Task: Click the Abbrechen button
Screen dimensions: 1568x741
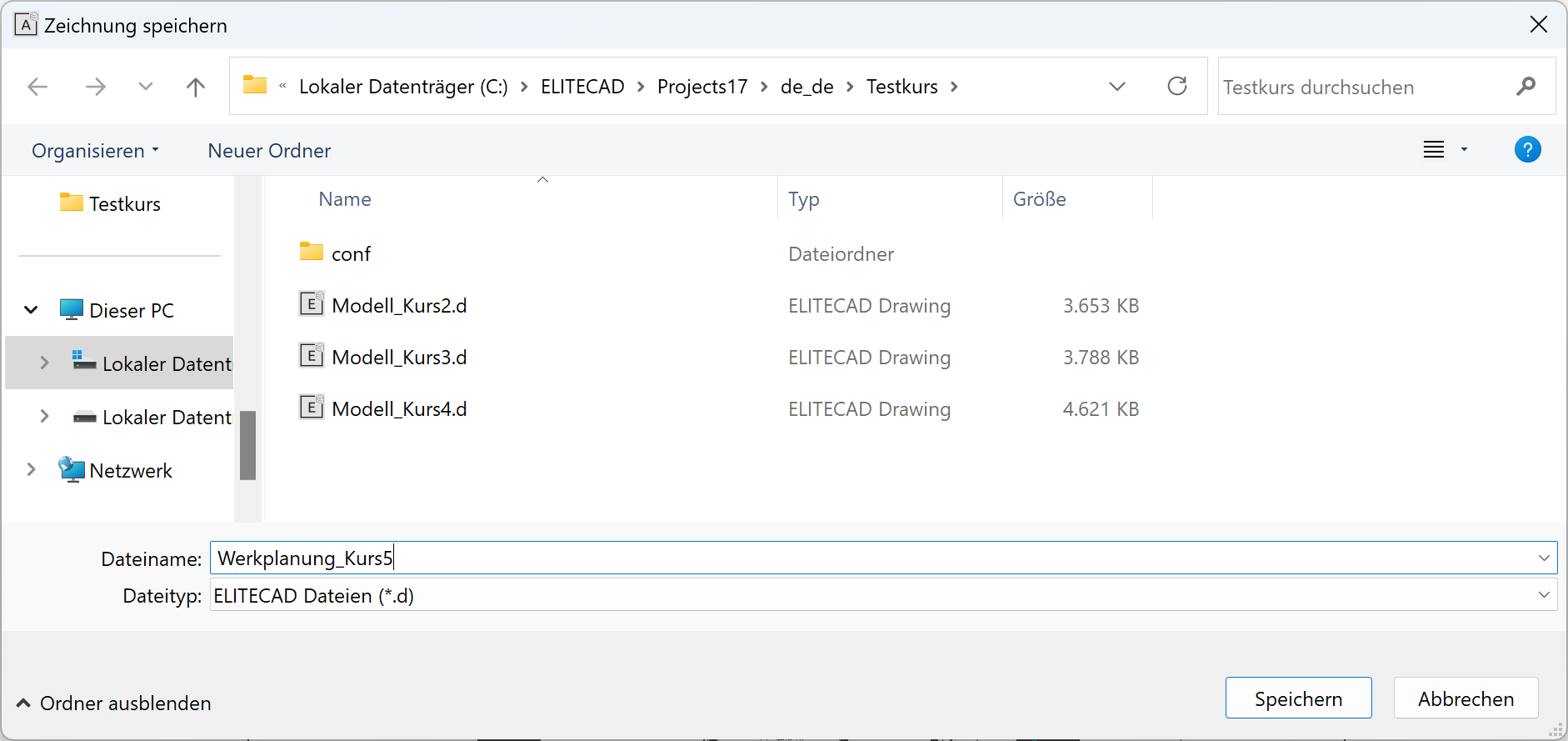Action: click(1465, 698)
